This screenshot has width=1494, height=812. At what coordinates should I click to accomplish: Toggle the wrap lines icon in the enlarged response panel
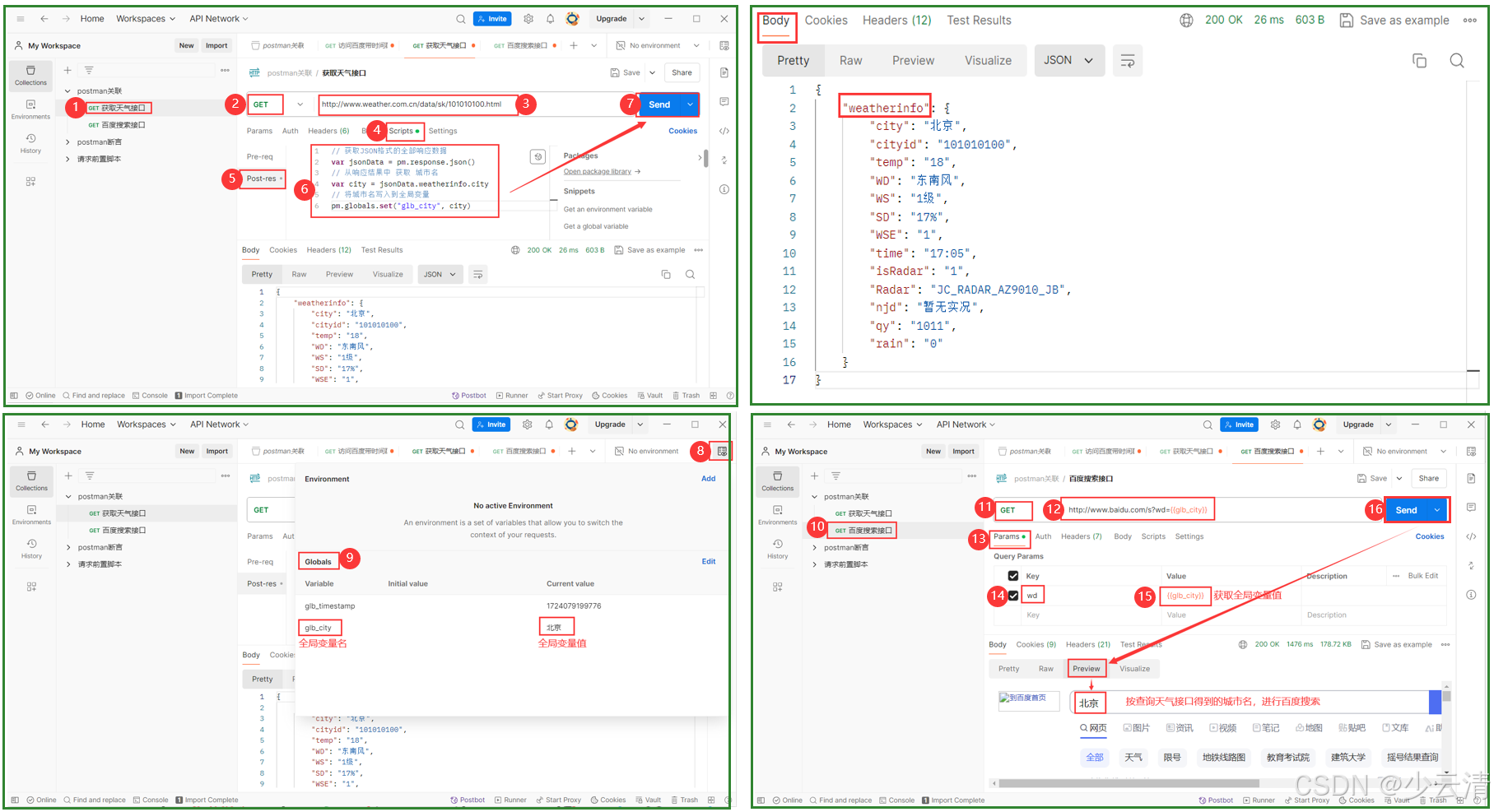coord(1128,61)
